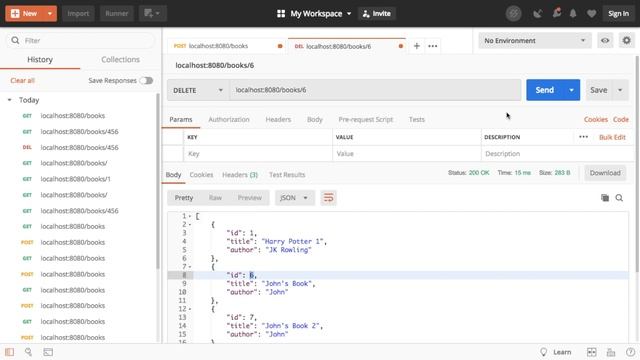Click the sync status icon
This screenshot has width=640, height=360.
[513, 13]
